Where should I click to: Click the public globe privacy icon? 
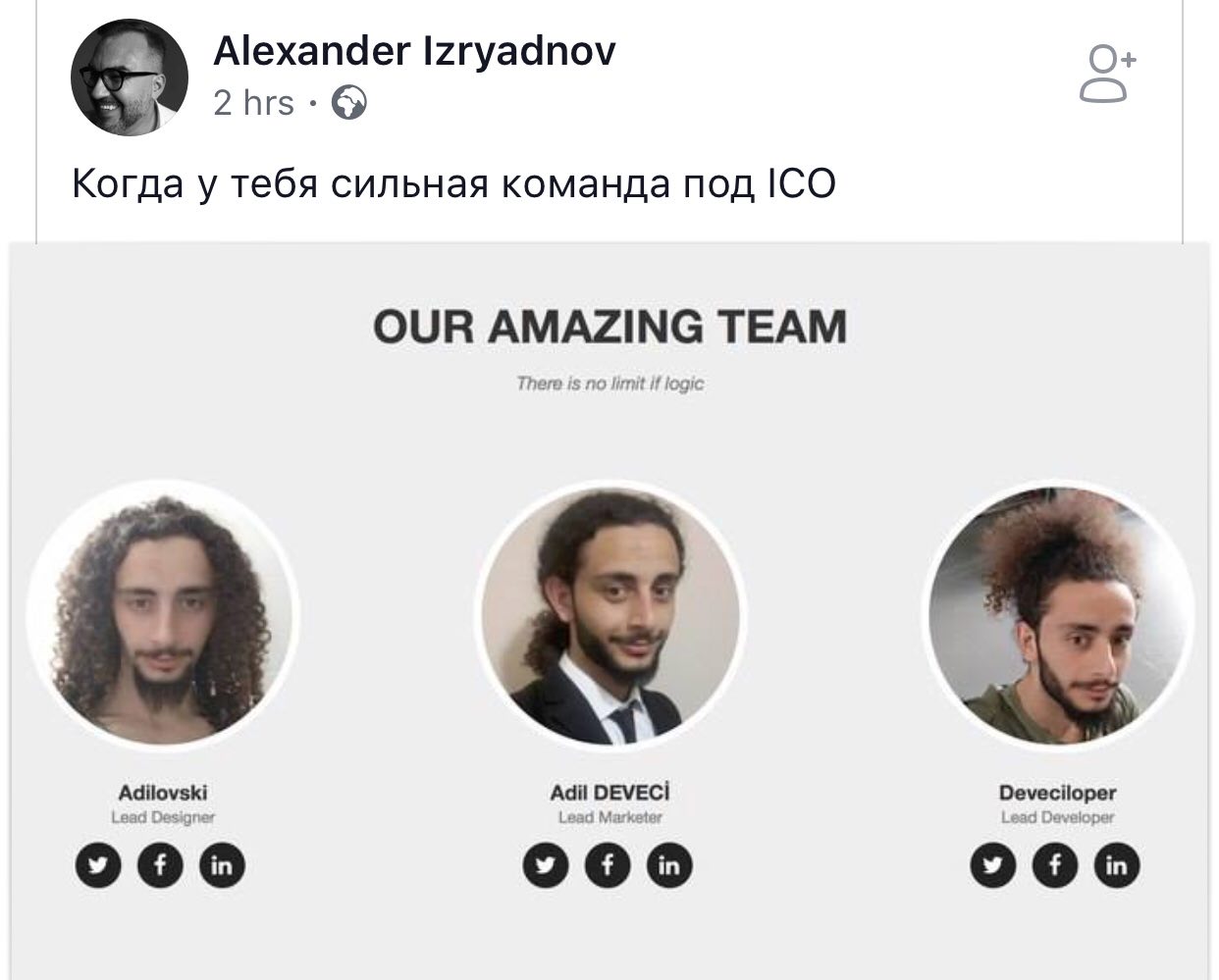pos(349,103)
